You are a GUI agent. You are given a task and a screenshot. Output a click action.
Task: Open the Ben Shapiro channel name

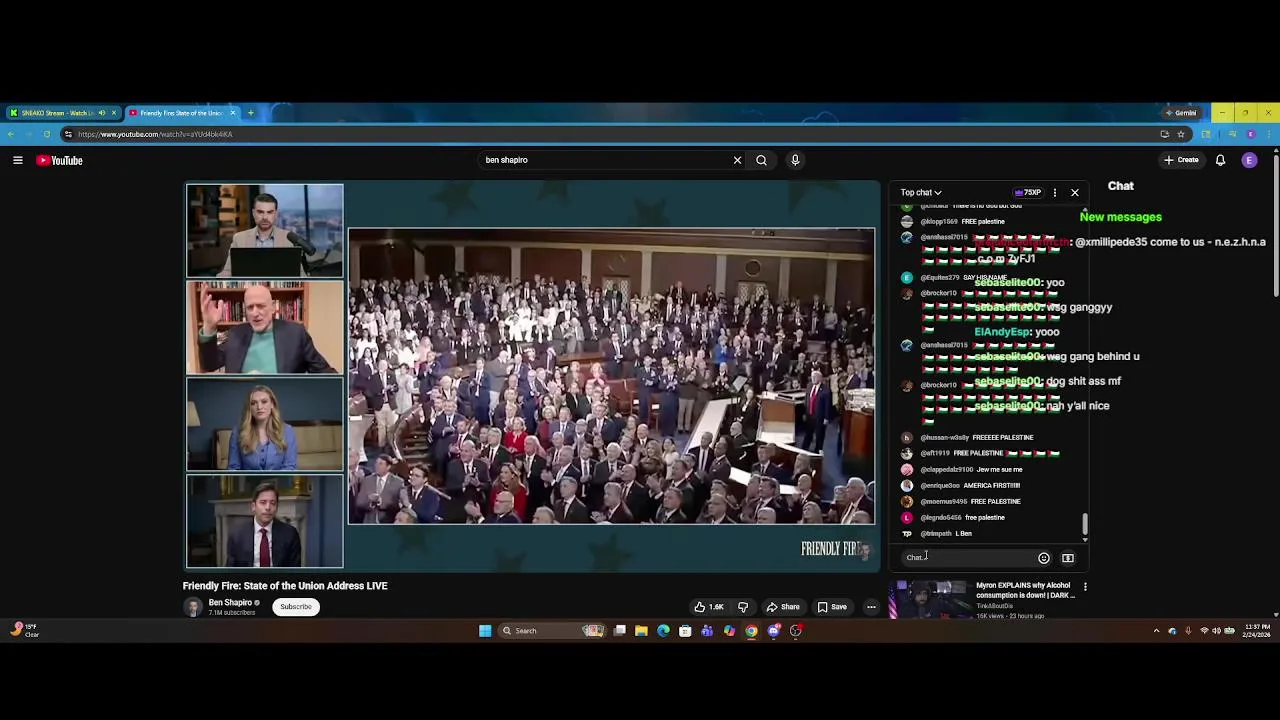(230, 603)
